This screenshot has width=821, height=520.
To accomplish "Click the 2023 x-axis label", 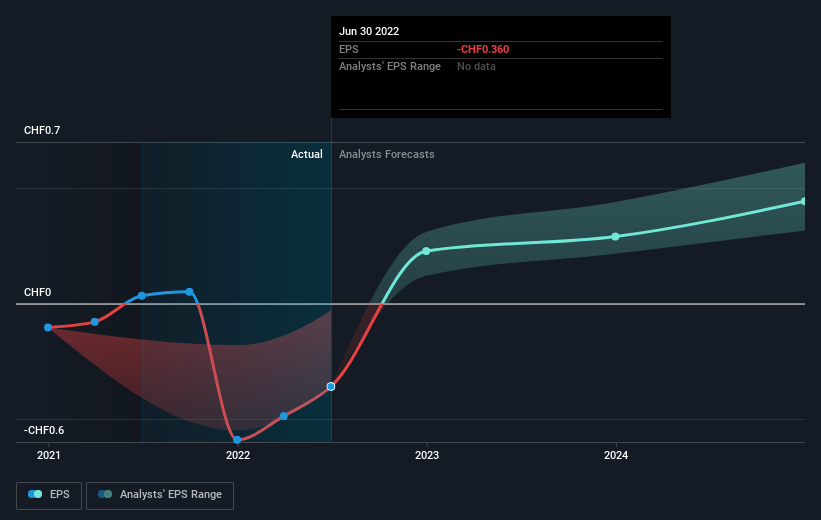I will [427, 456].
